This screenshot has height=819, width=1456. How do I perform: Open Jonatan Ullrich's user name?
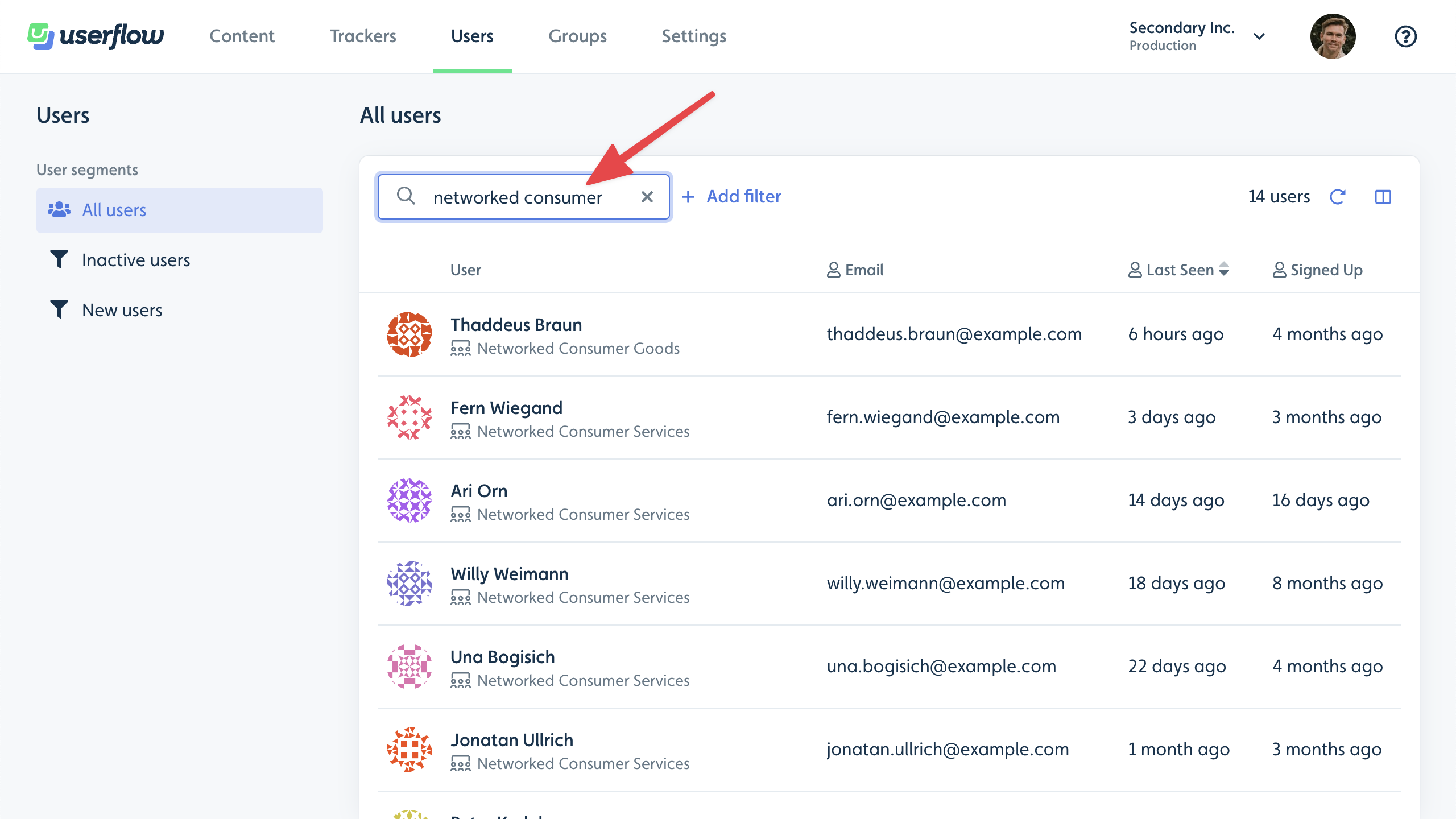coord(512,740)
